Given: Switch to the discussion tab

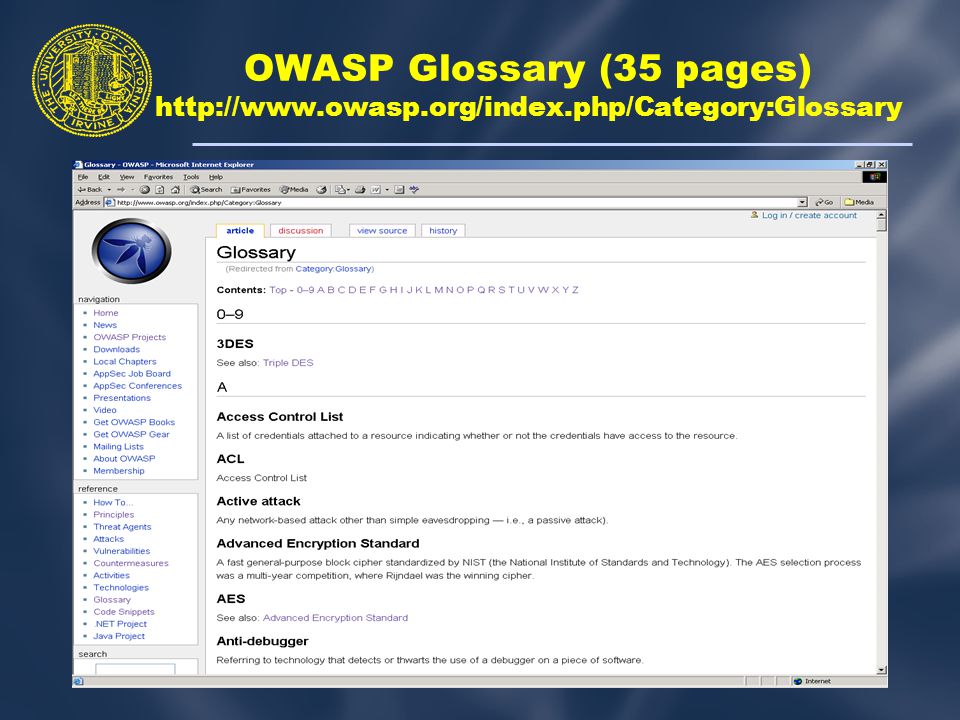Looking at the screenshot, I should click(x=301, y=231).
